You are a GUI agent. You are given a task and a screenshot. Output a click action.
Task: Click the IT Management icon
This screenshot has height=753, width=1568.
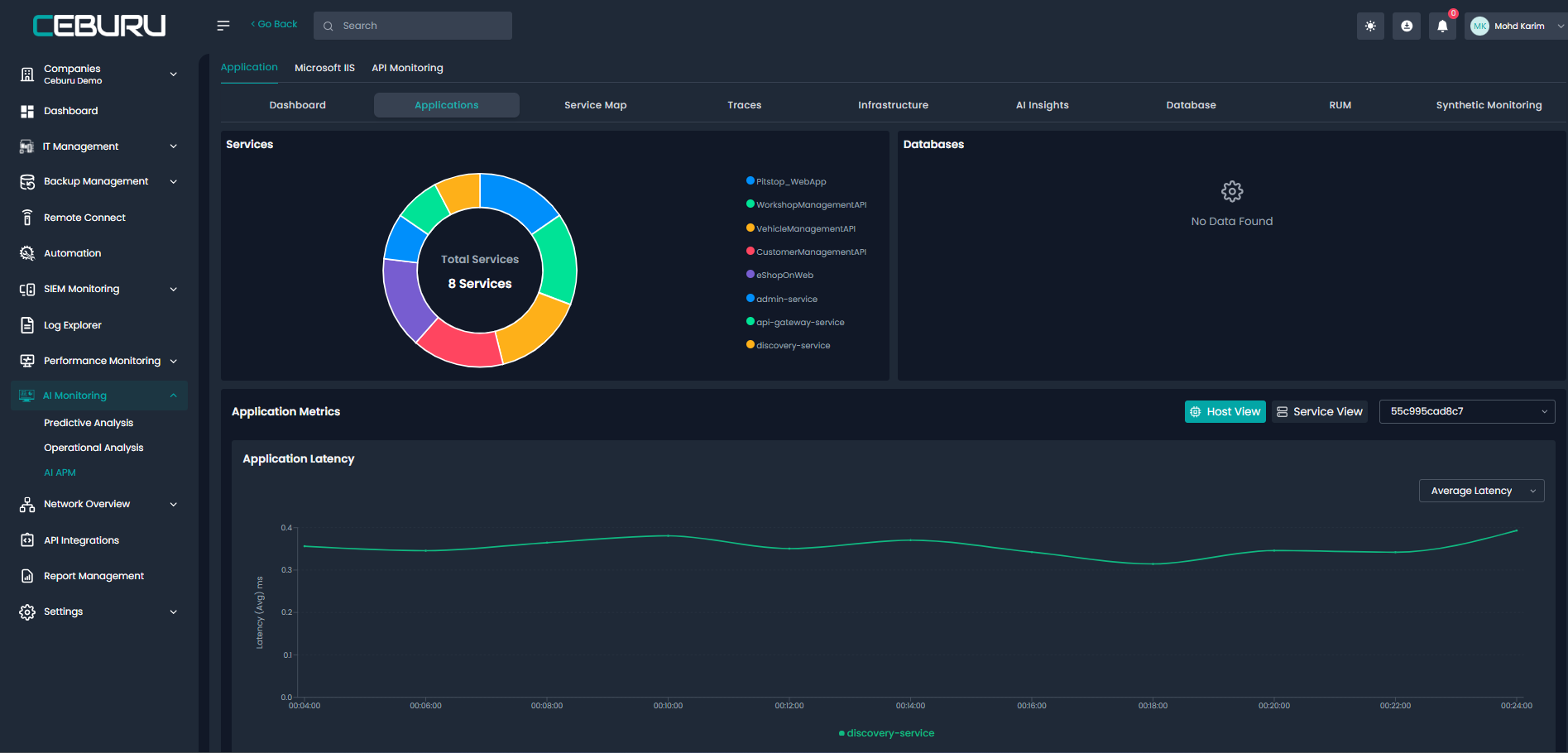26,146
